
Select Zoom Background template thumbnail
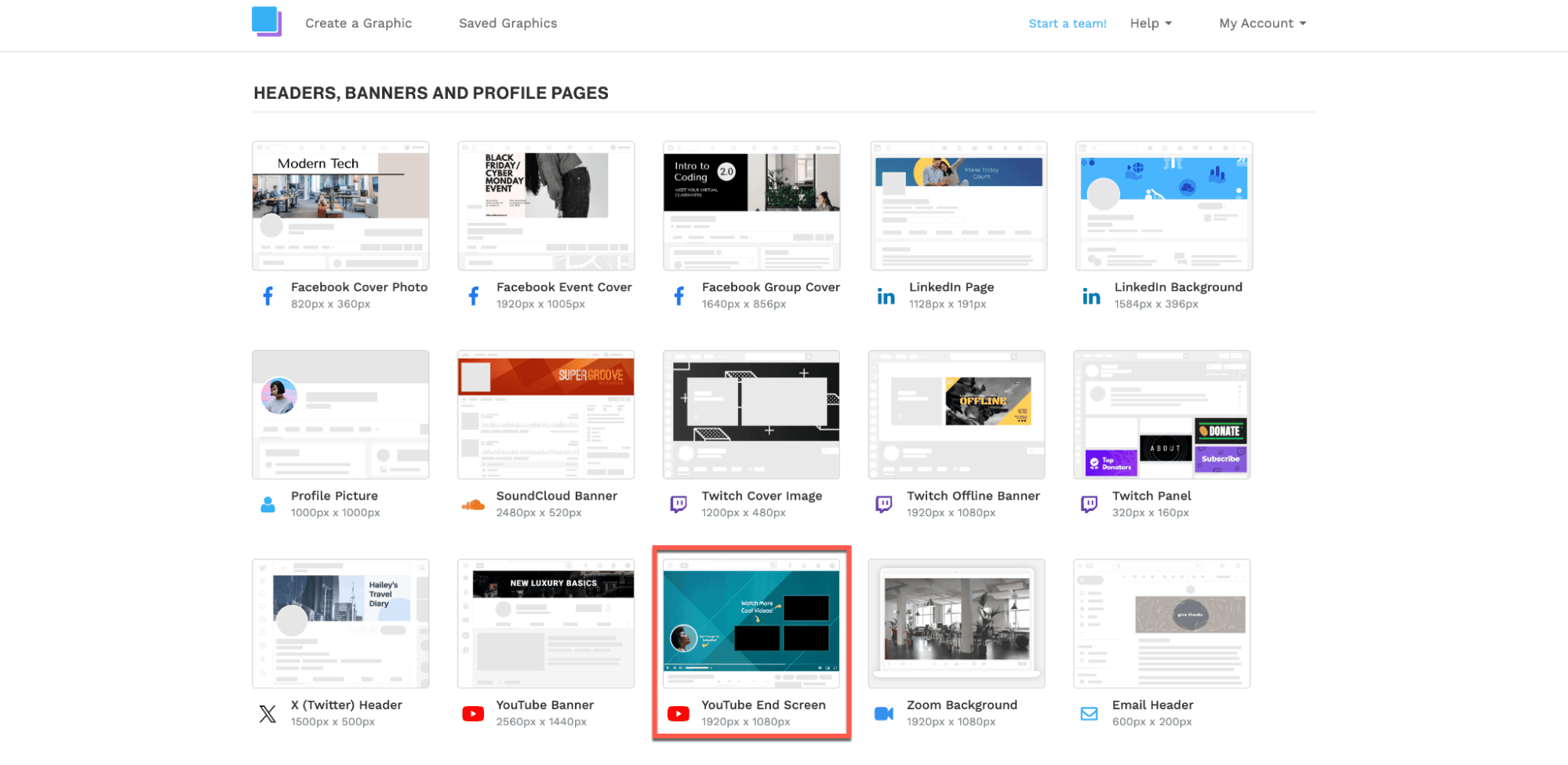coord(957,624)
